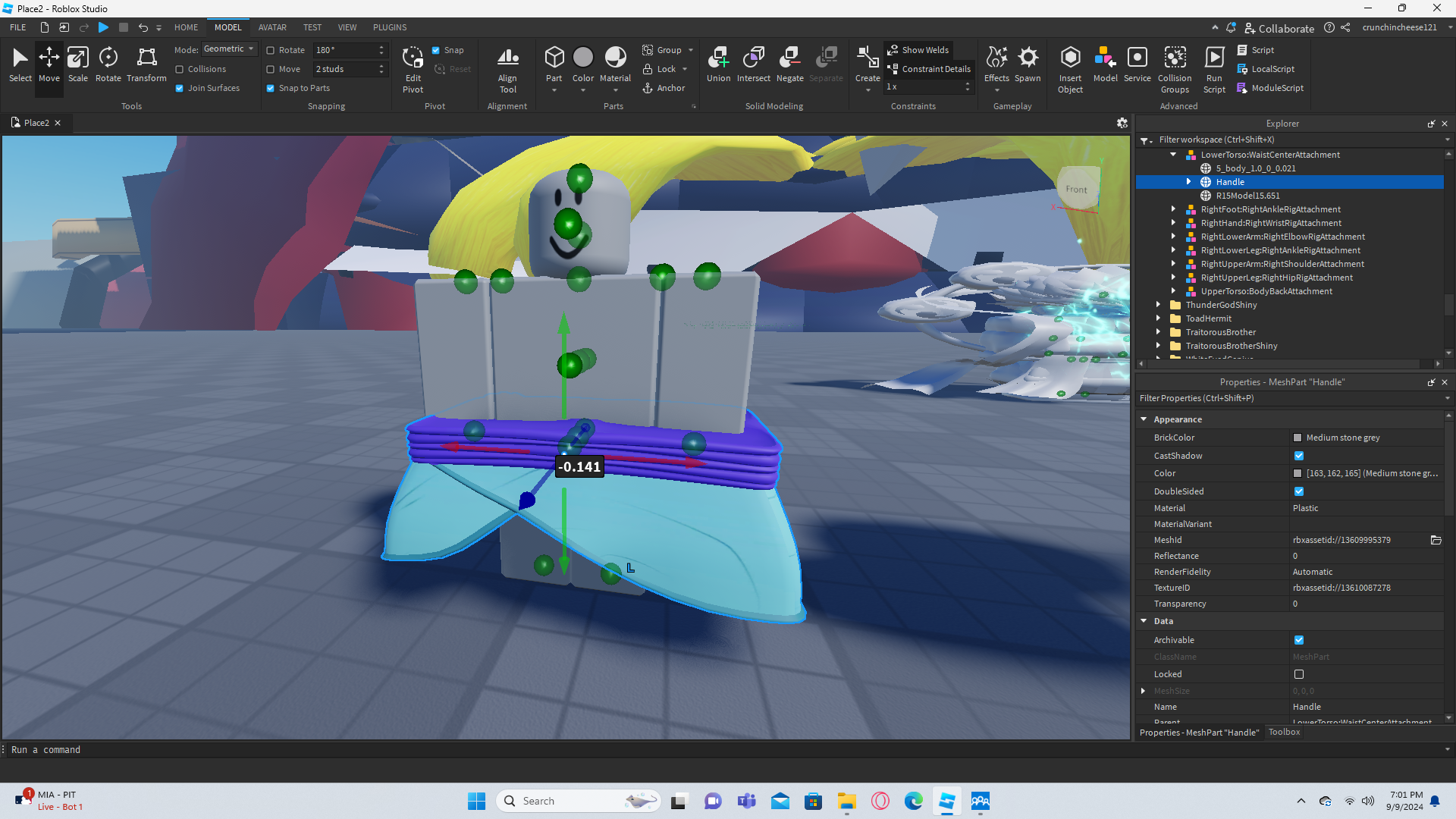This screenshot has width=1456, height=819.
Task: Uncheck the CastShadow property
Action: pyautogui.click(x=1299, y=456)
